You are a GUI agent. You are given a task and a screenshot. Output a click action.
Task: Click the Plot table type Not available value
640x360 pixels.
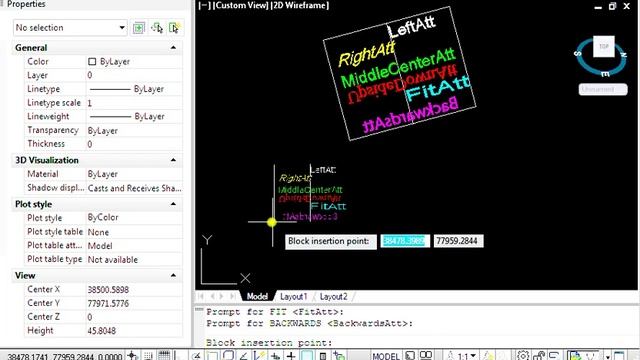134,260
